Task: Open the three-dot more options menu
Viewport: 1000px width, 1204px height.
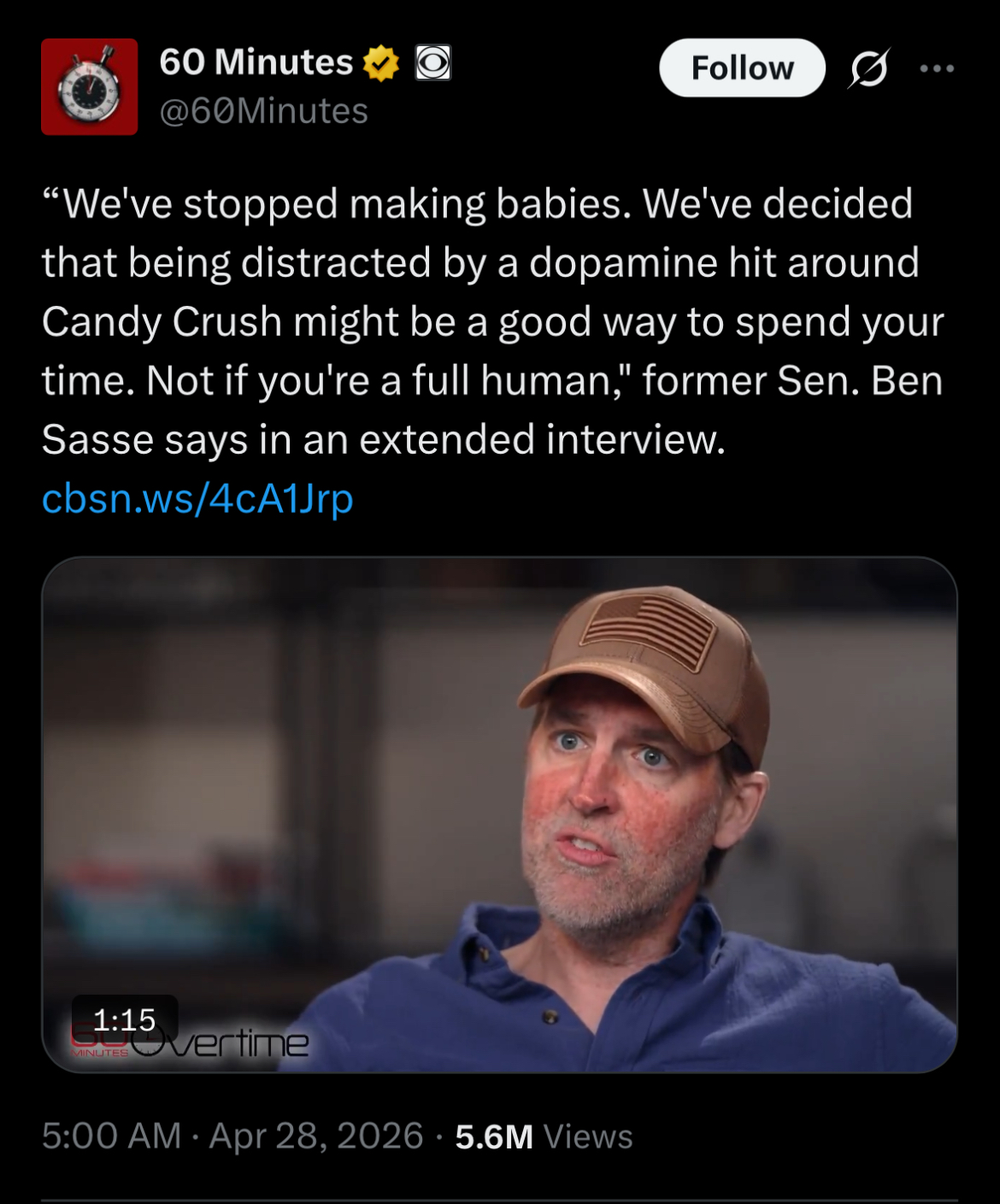Action: coord(937,68)
